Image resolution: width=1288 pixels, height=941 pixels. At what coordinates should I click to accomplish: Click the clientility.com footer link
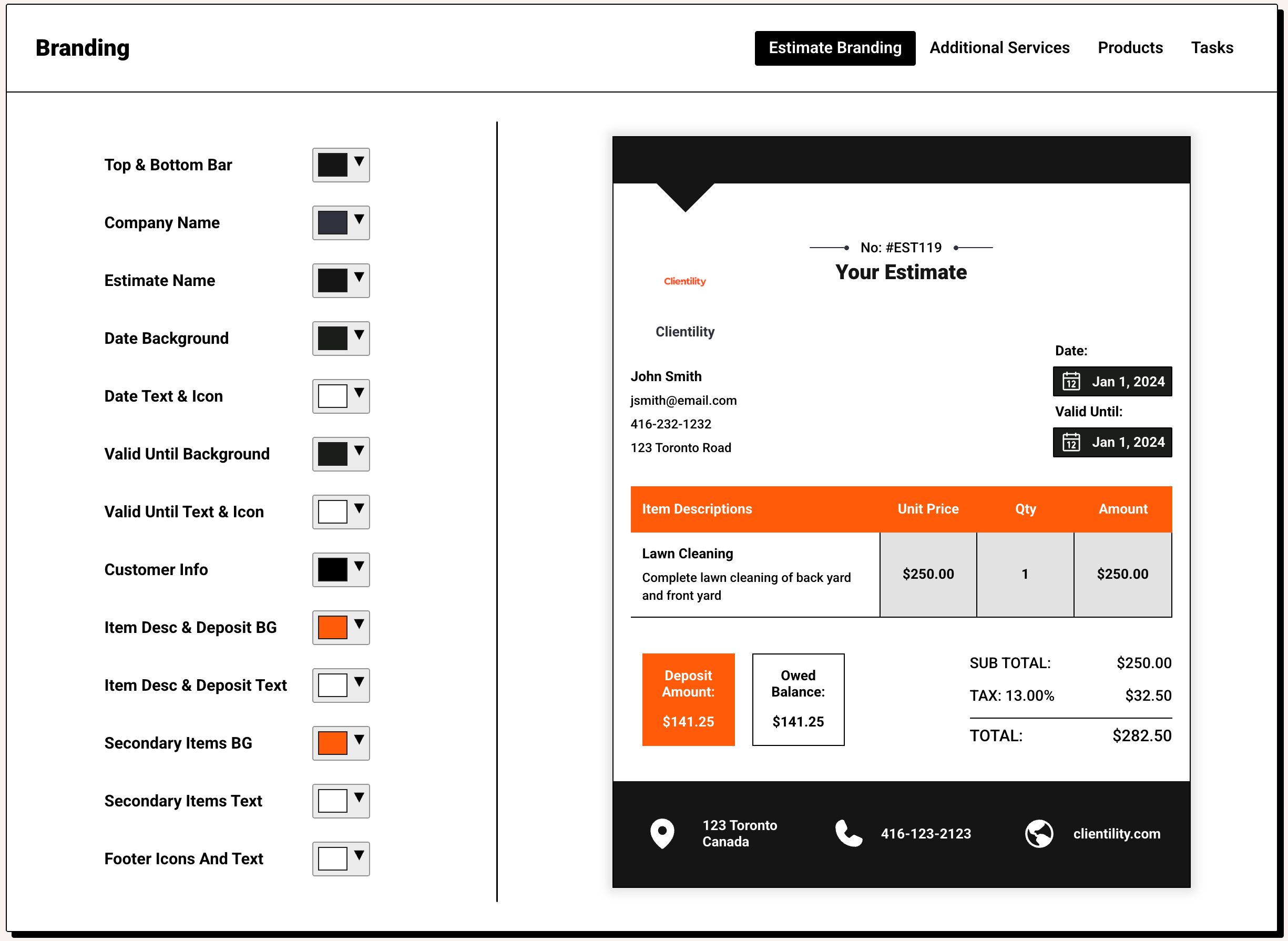pyautogui.click(x=1117, y=834)
